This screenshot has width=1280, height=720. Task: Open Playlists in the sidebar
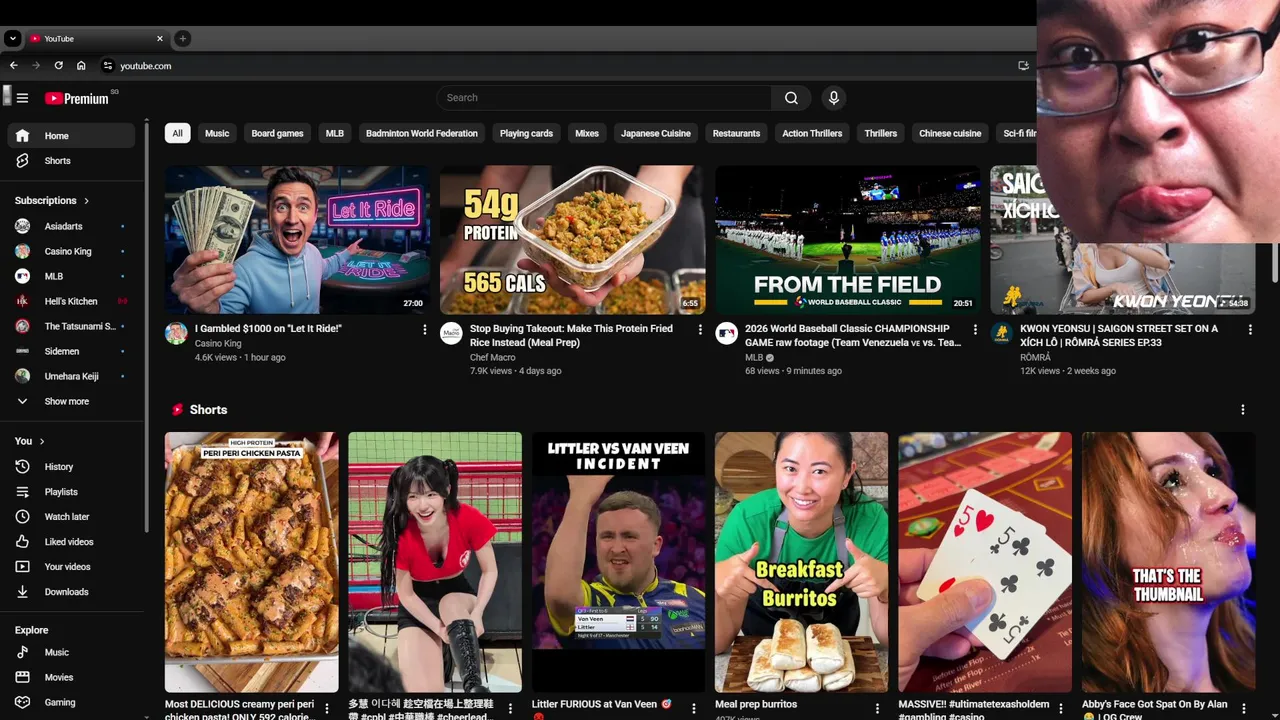pos(70,492)
